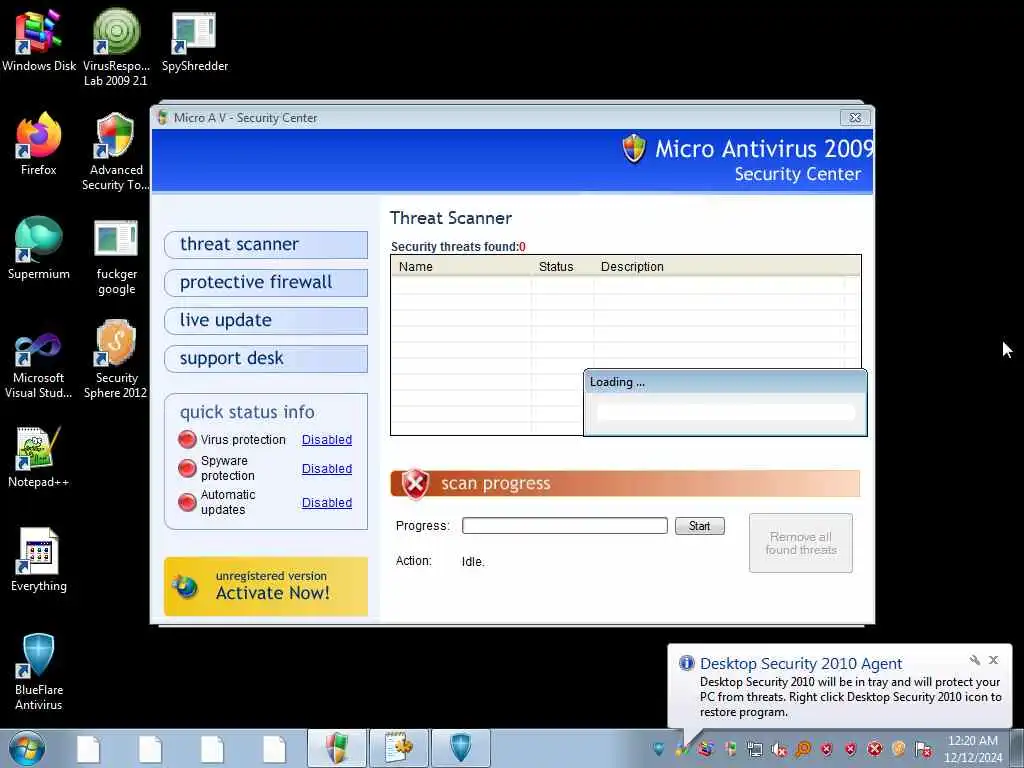Start the threat scan

(x=699, y=526)
